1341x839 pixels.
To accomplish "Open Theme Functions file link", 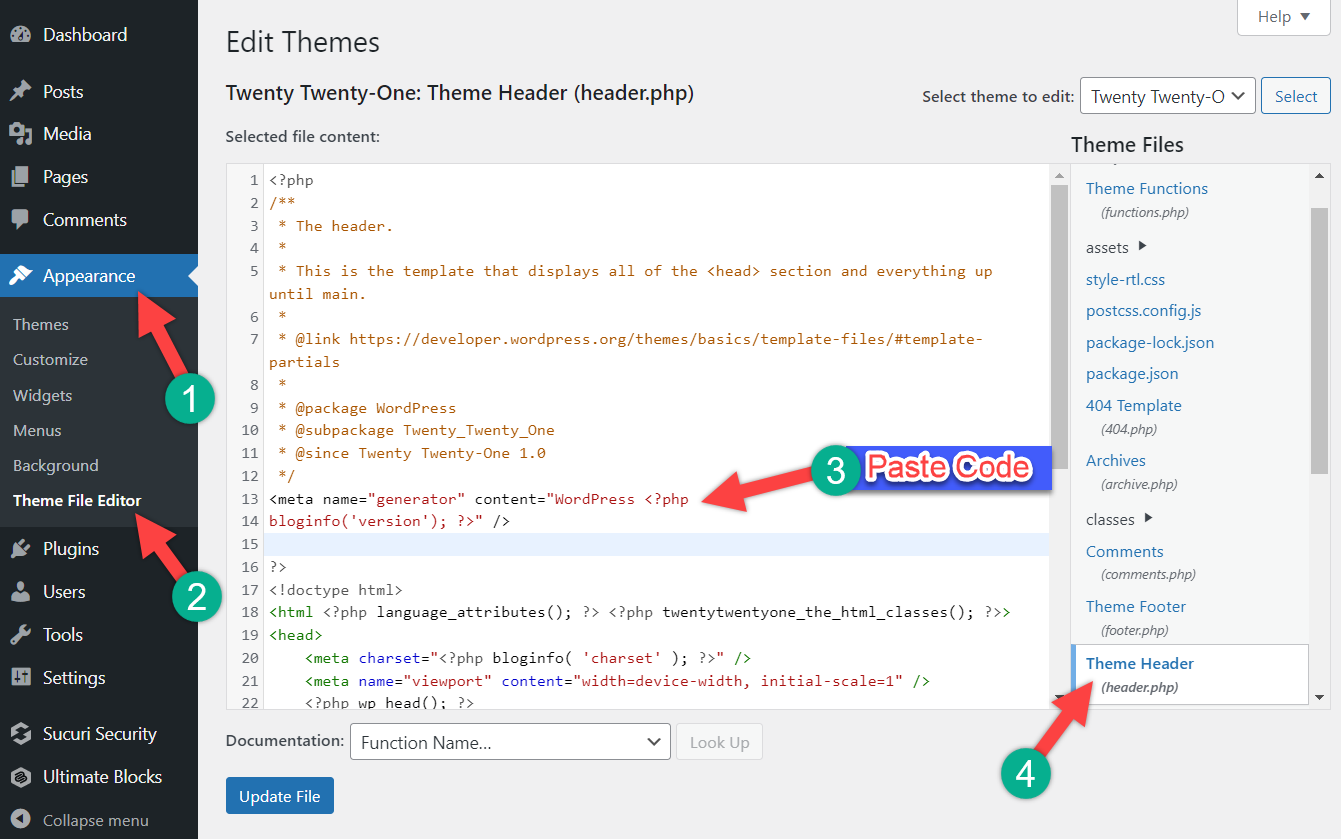I will tap(1146, 188).
